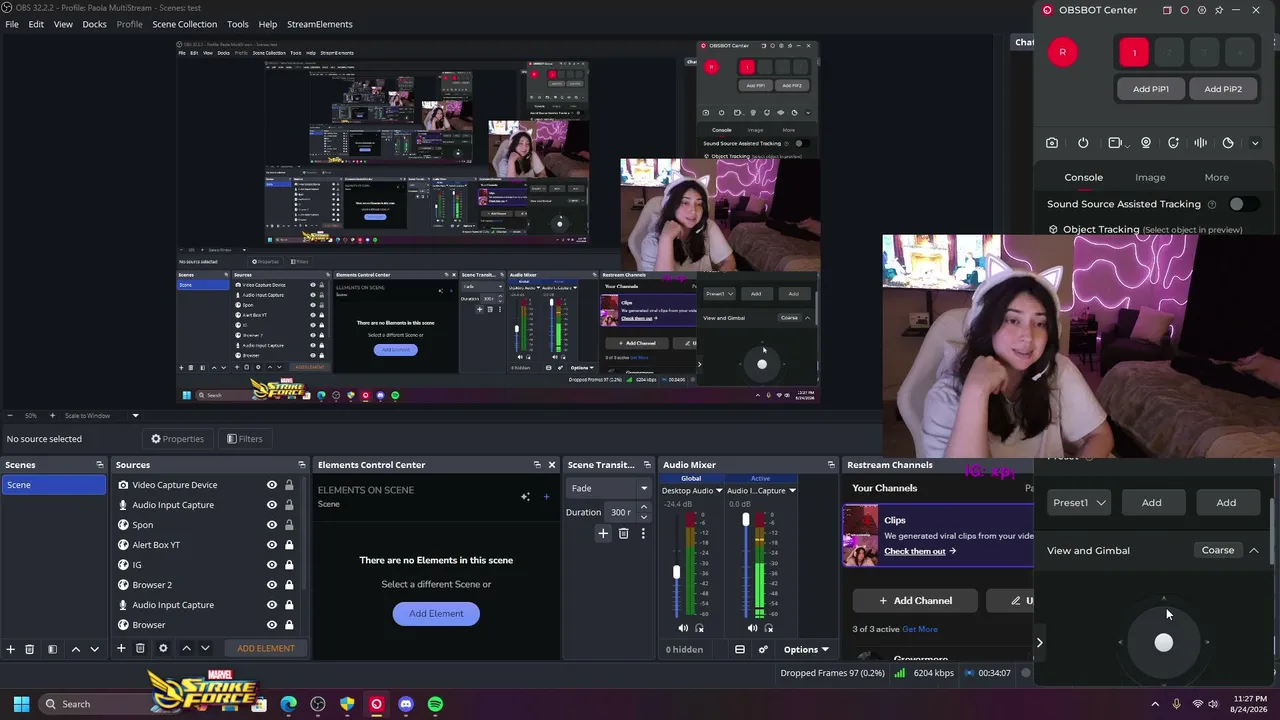Screen dimensions: 1280x720
Task: Add a new source with plus icon
Action: (121, 649)
